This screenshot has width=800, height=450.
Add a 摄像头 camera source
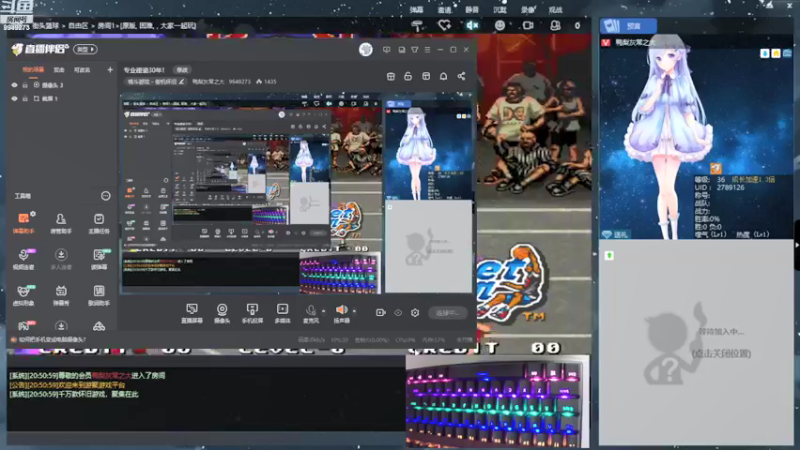(x=222, y=313)
